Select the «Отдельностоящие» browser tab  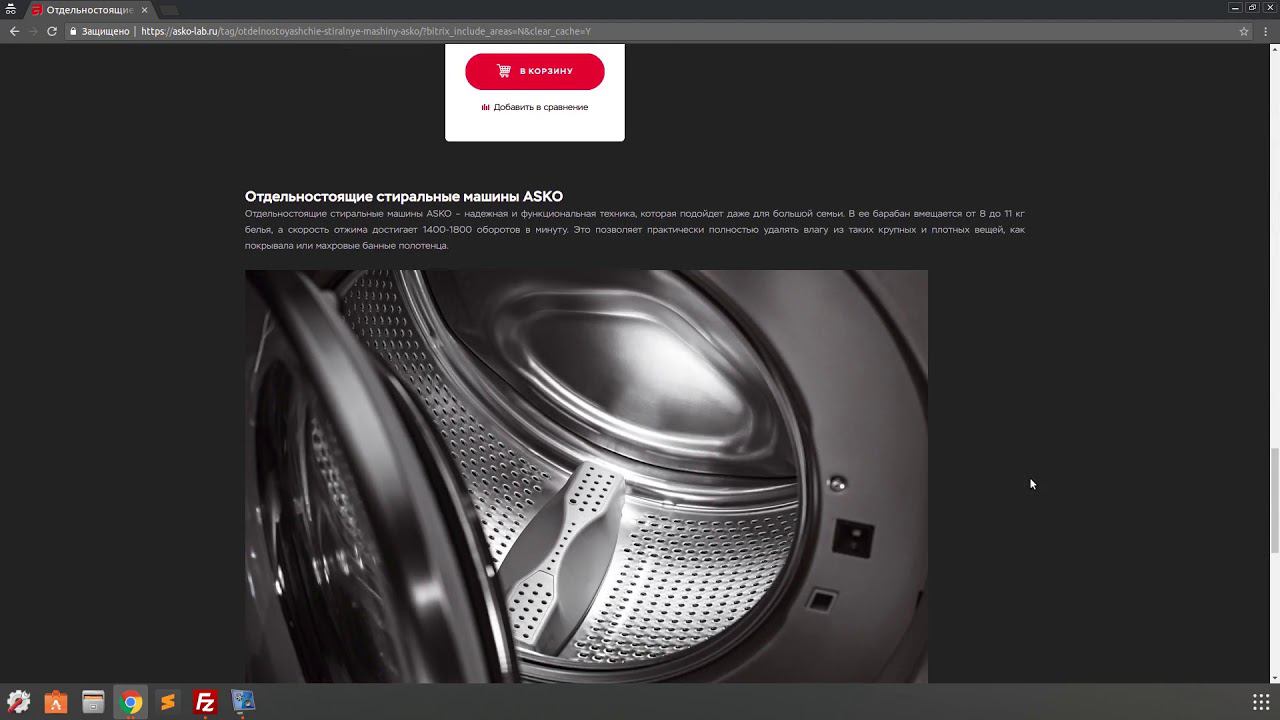[x=88, y=10]
